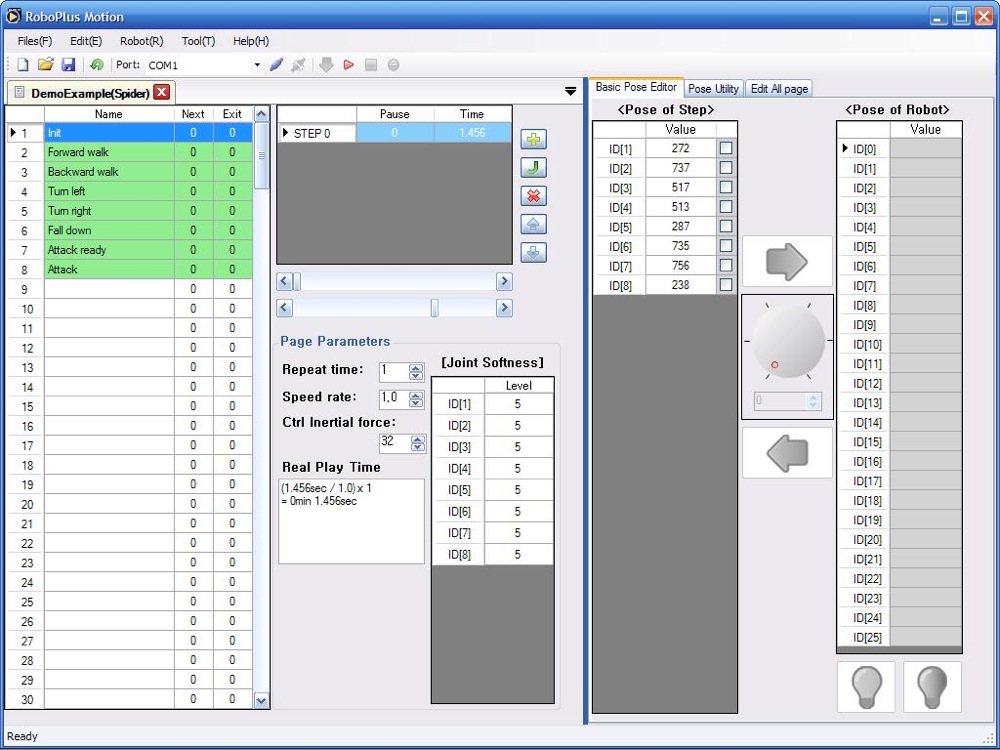1000x750 pixels.
Task: Click the page list scrollbar thumb
Action: 261,155
